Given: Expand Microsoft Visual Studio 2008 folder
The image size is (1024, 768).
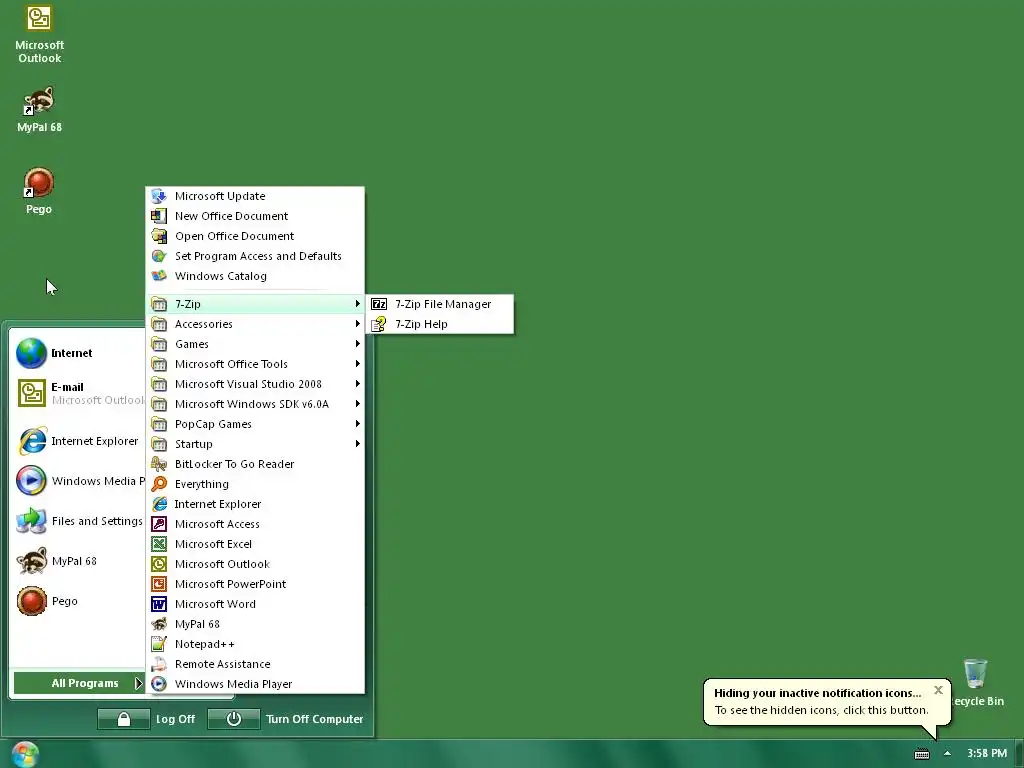Looking at the screenshot, I should coord(255,385).
